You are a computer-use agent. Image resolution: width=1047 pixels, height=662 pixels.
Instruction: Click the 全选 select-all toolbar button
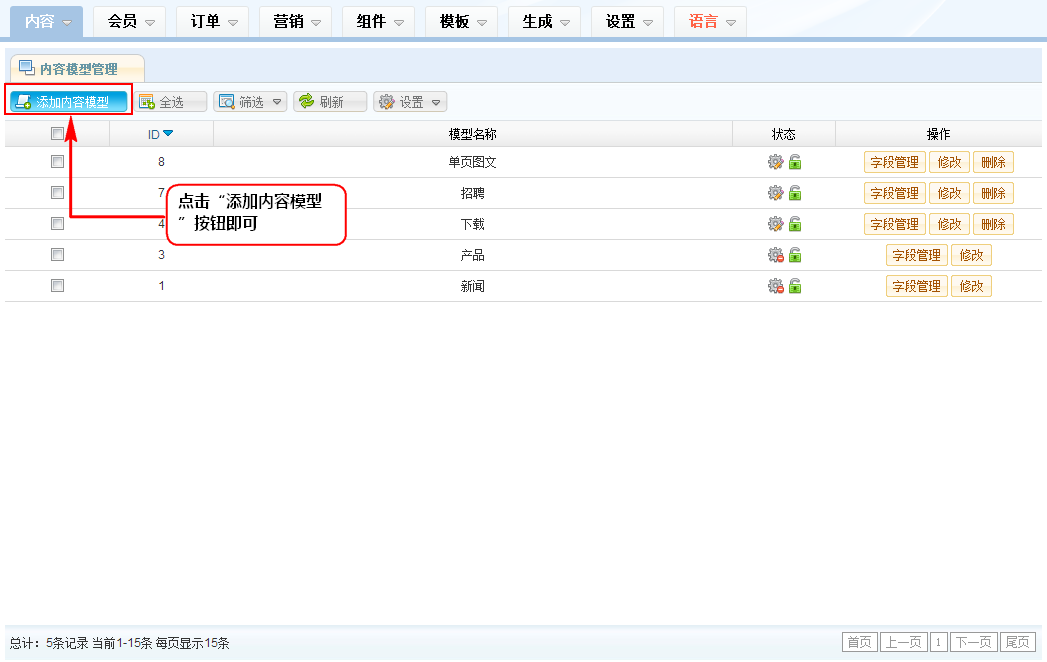(x=171, y=102)
